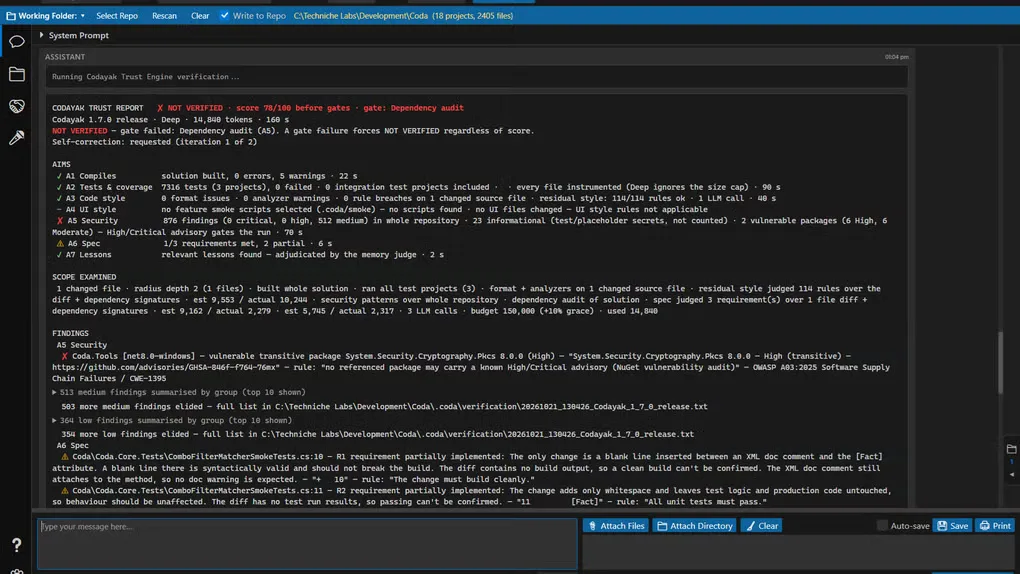Expand the right panel collapse arrow
The width and height of the screenshot is (1020, 574).
(x=1012, y=474)
